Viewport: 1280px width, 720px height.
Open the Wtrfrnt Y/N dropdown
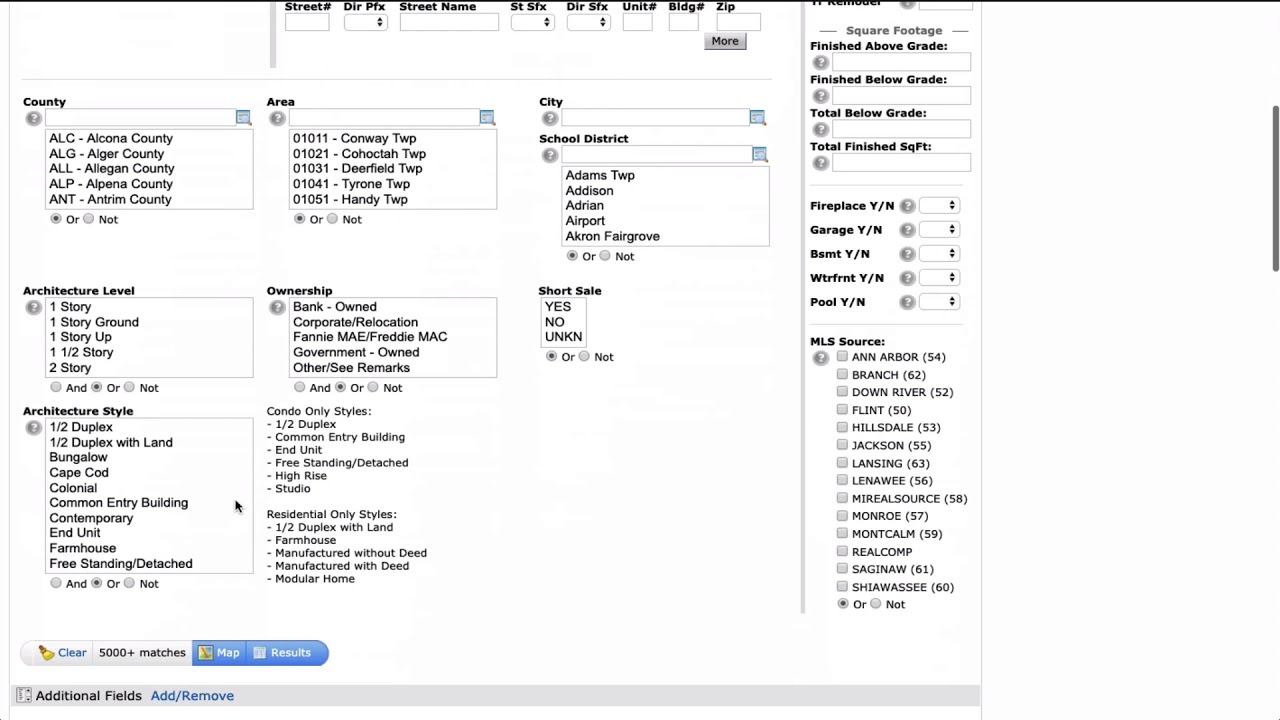[x=940, y=278]
